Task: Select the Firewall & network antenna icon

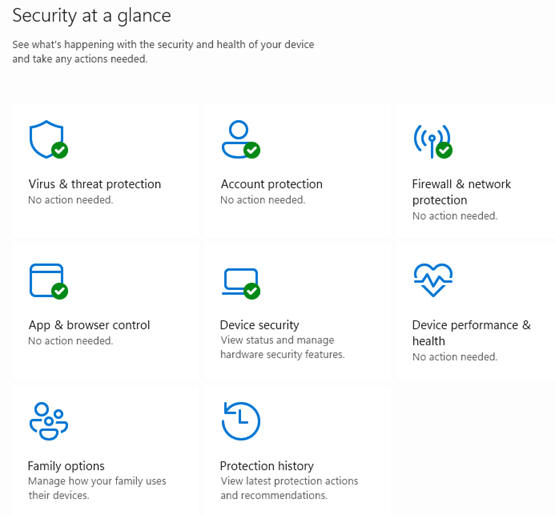Action: click(433, 141)
